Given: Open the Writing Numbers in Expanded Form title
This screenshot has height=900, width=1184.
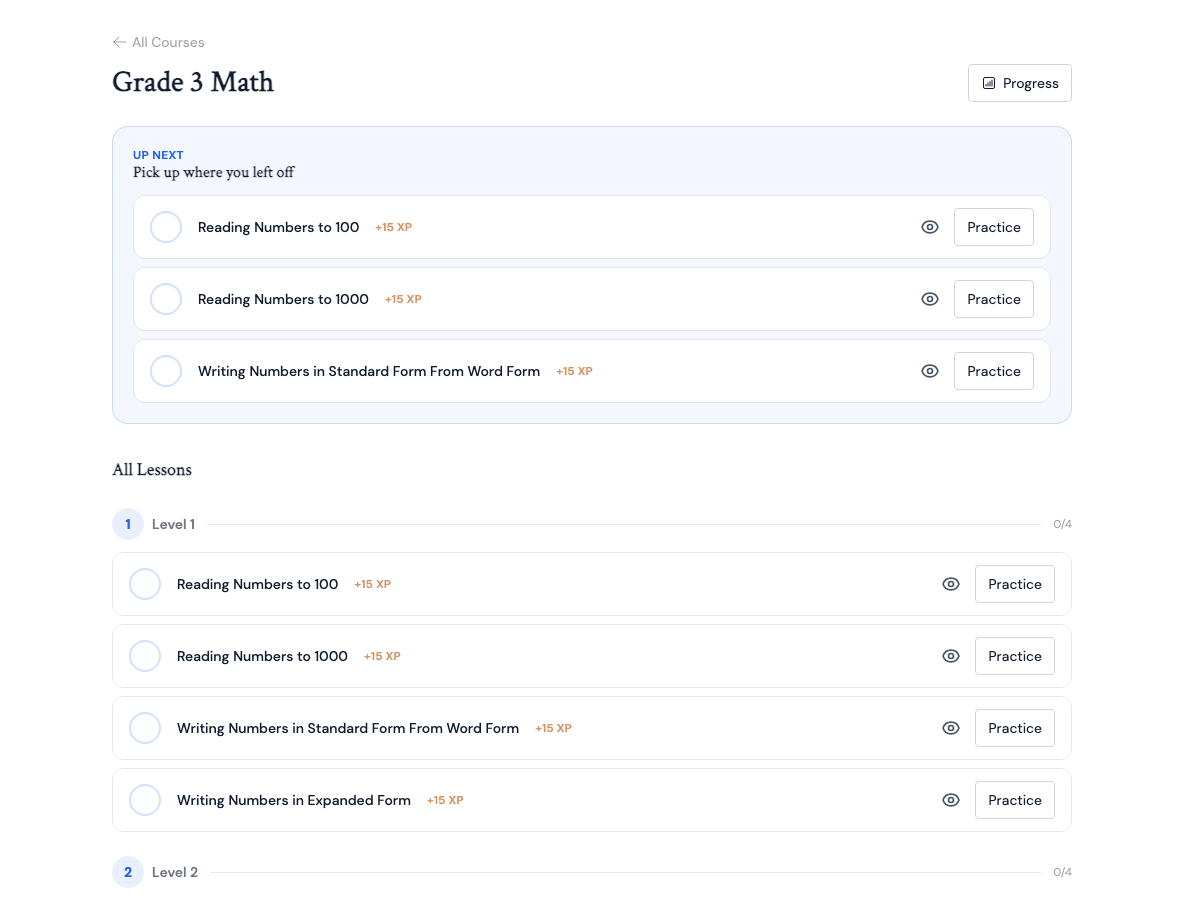Looking at the screenshot, I should click(294, 800).
